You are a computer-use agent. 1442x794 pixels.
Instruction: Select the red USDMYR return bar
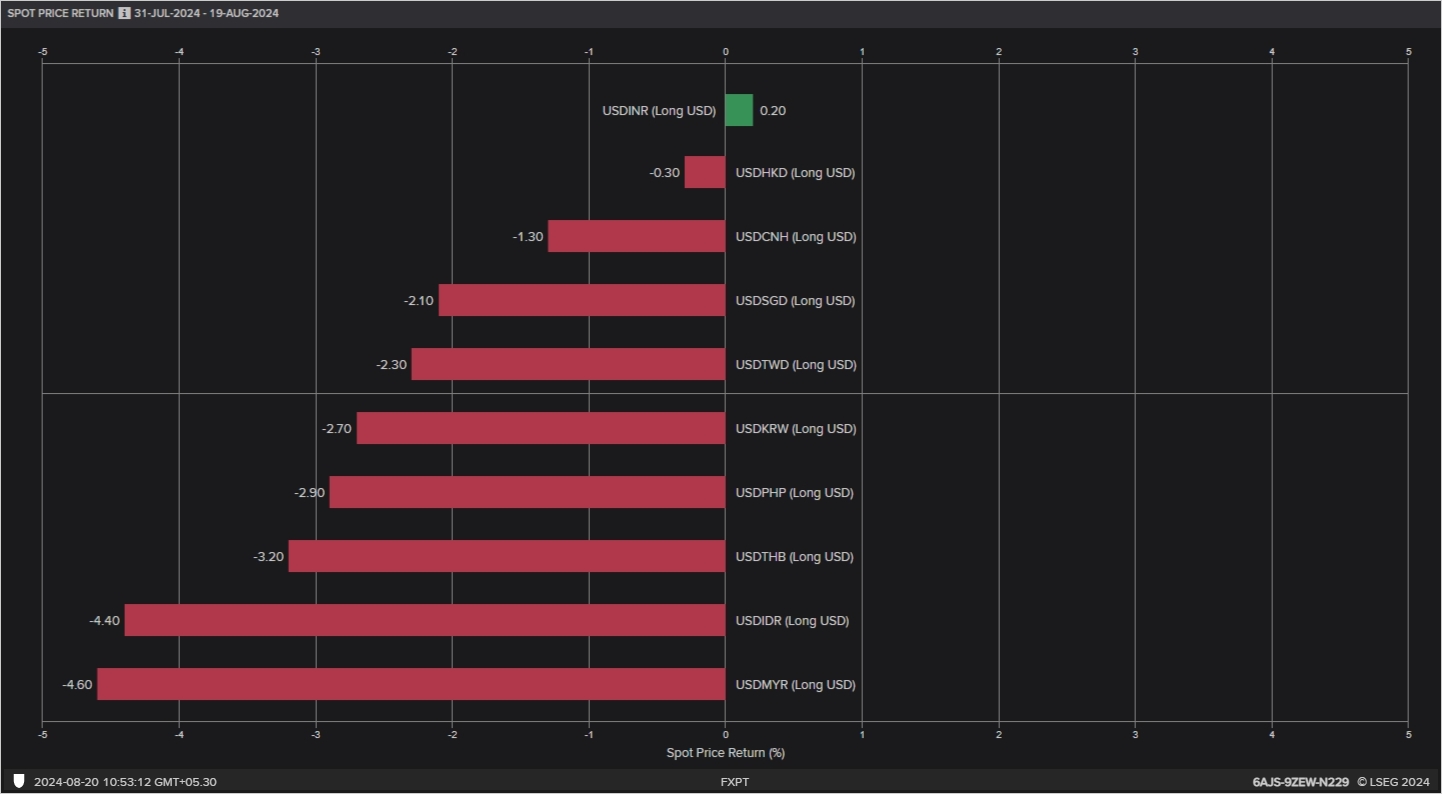point(410,685)
